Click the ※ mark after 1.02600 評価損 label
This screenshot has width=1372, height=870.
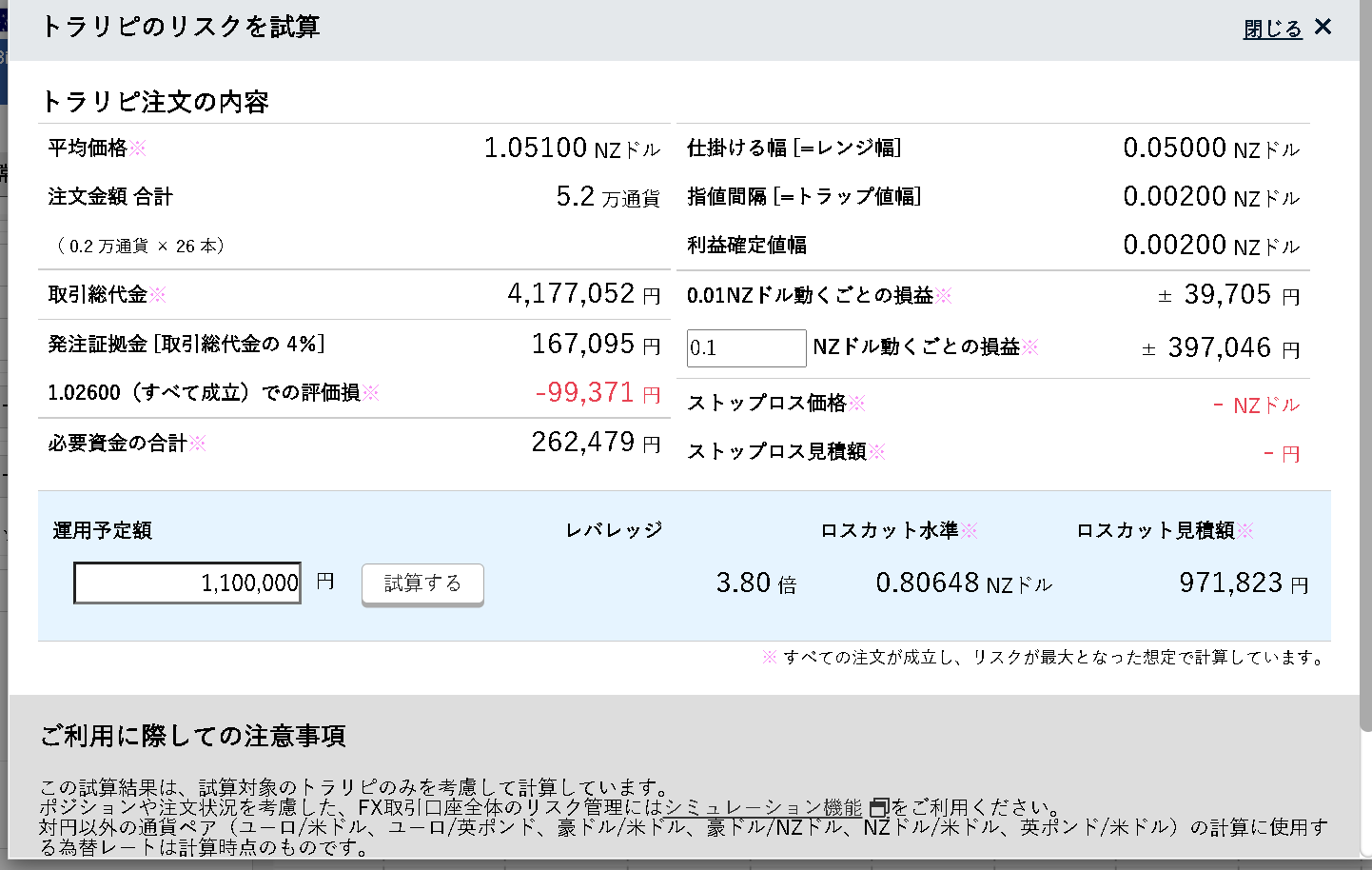(x=371, y=393)
